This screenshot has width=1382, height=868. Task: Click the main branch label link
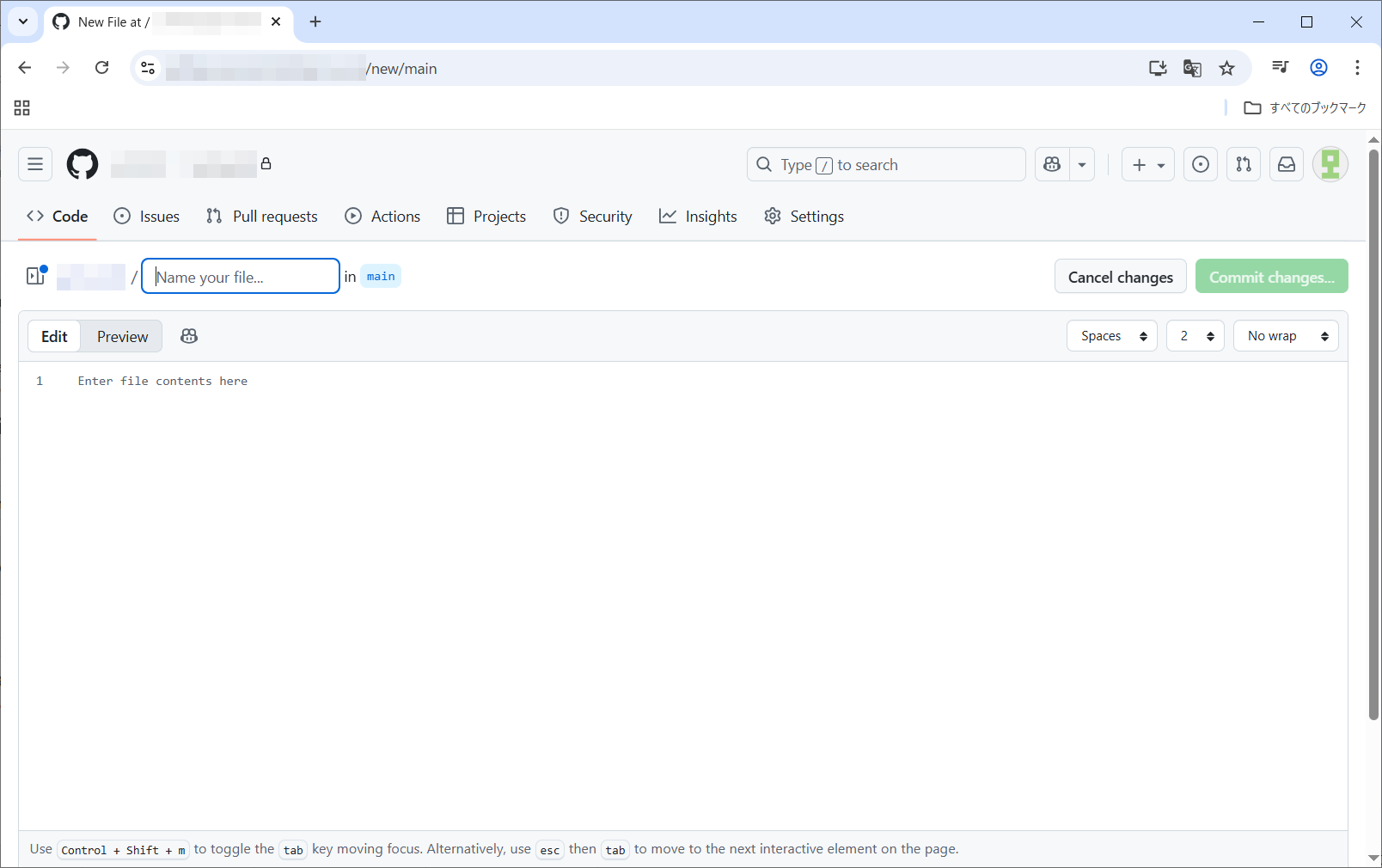tap(381, 277)
